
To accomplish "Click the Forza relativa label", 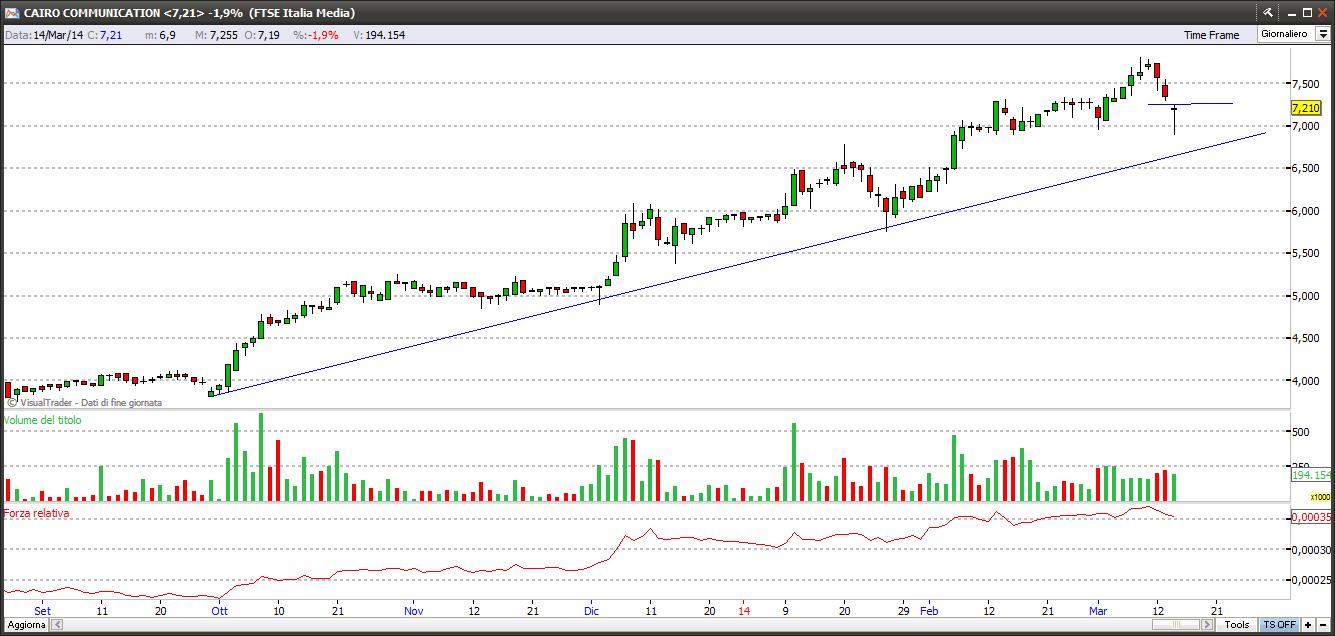I will pos(37,513).
